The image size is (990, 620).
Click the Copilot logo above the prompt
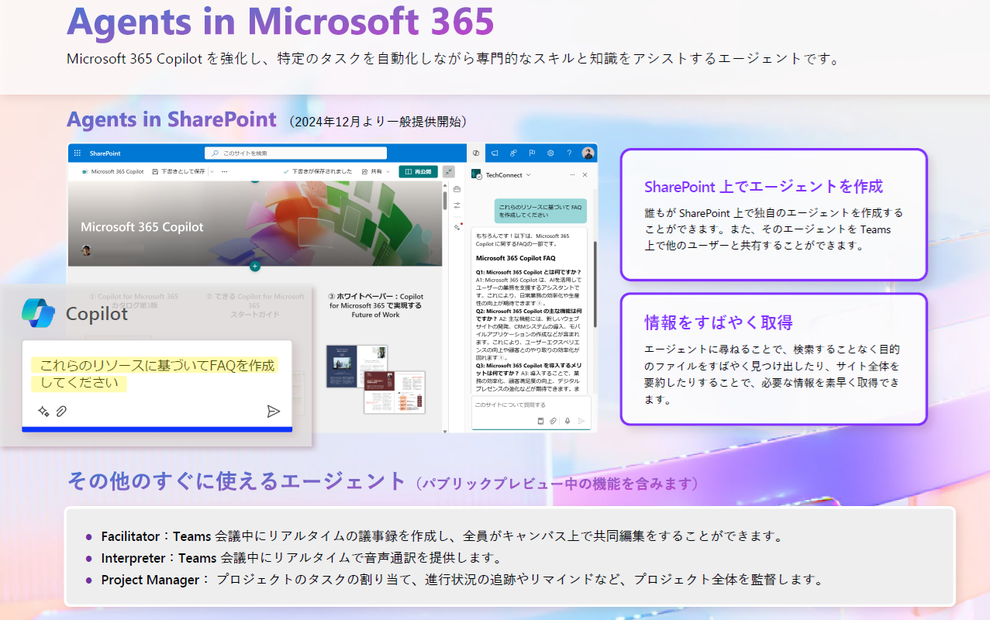[38, 313]
